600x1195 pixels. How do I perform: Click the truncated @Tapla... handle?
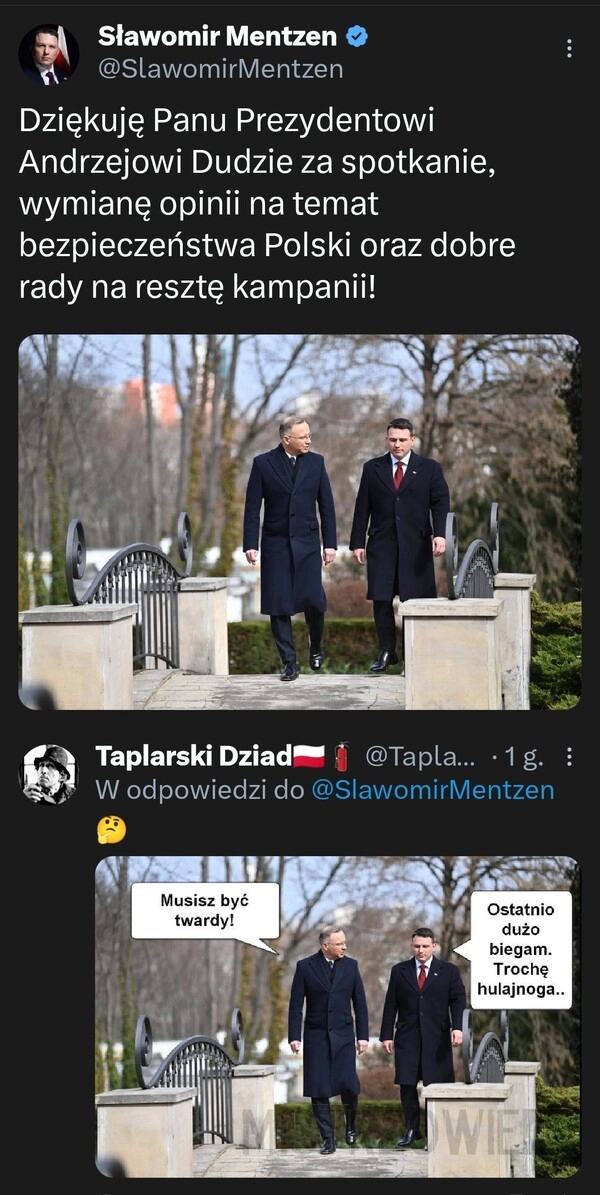[x=420, y=757]
